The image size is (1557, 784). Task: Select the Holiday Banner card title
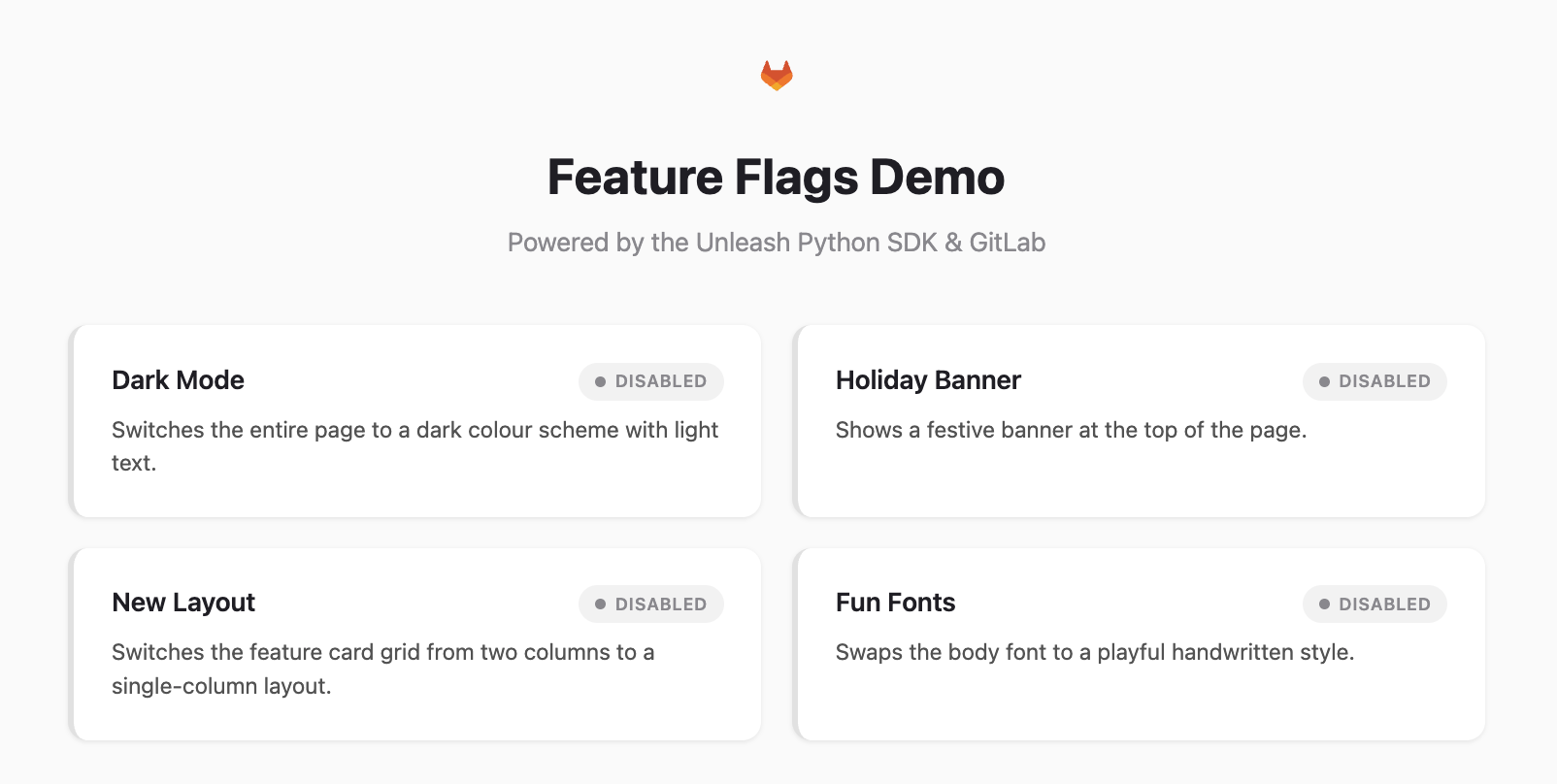[928, 380]
